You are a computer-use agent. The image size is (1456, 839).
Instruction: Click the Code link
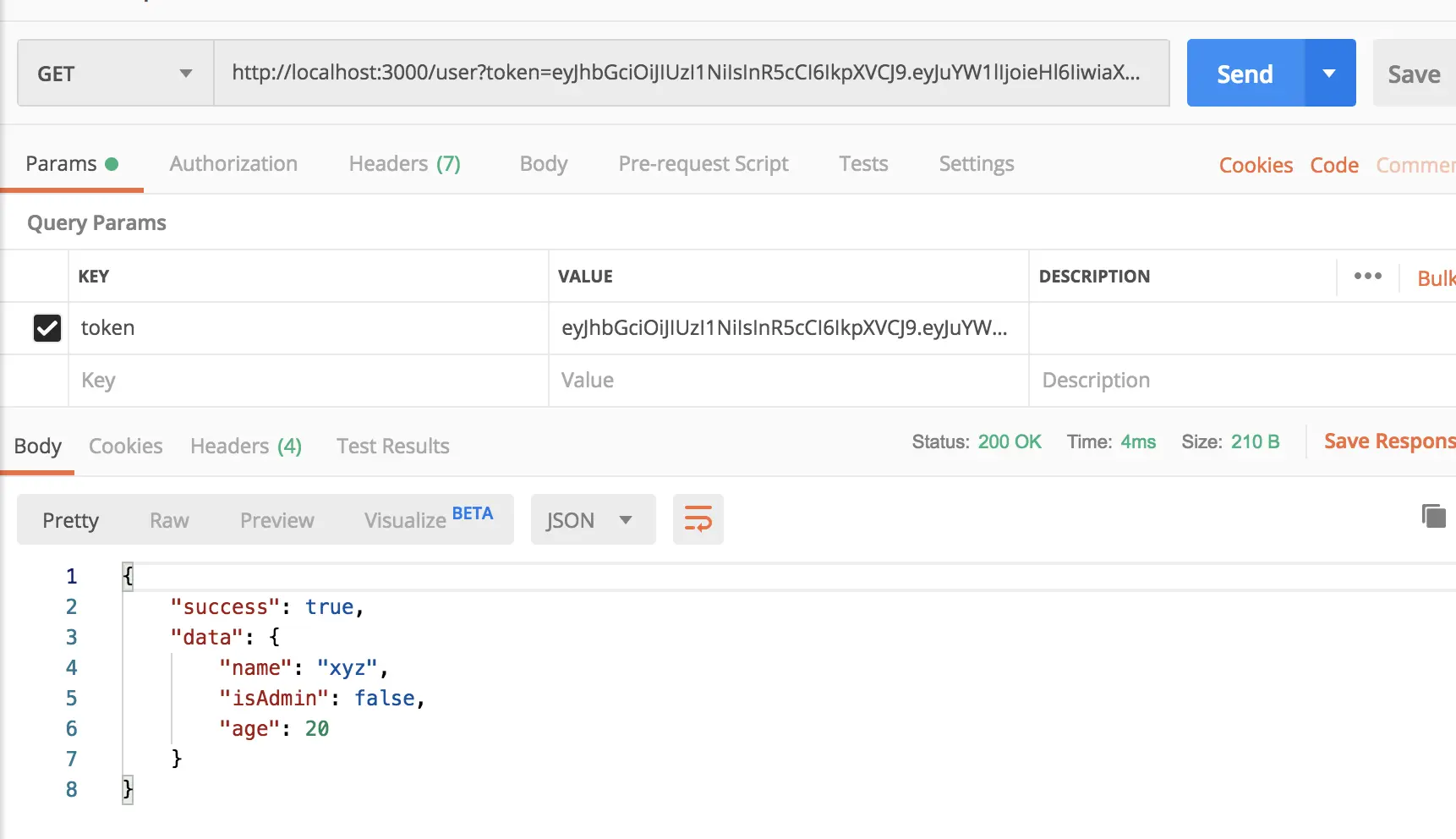pyautogui.click(x=1333, y=165)
